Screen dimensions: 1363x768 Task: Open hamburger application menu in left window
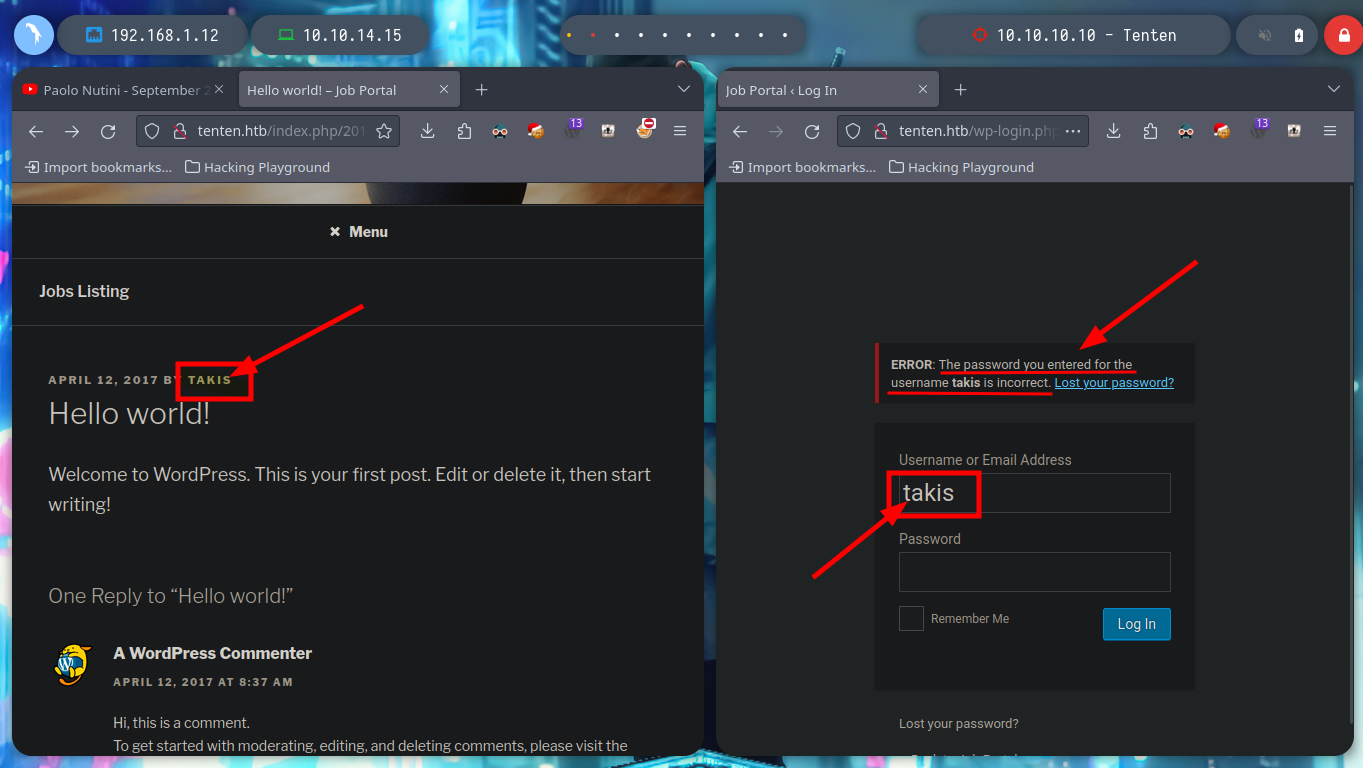click(x=680, y=131)
